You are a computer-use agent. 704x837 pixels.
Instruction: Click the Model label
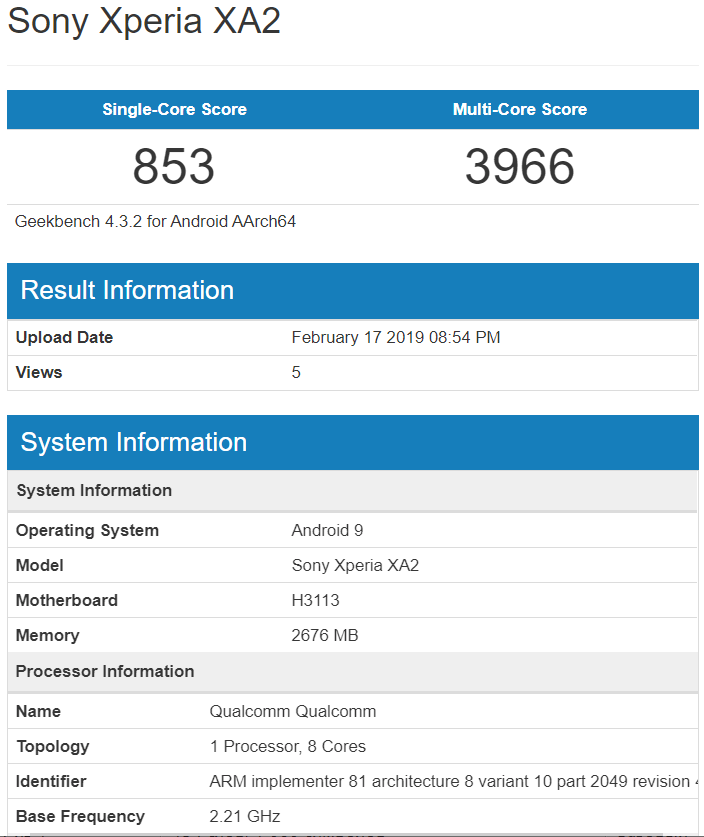point(40,565)
